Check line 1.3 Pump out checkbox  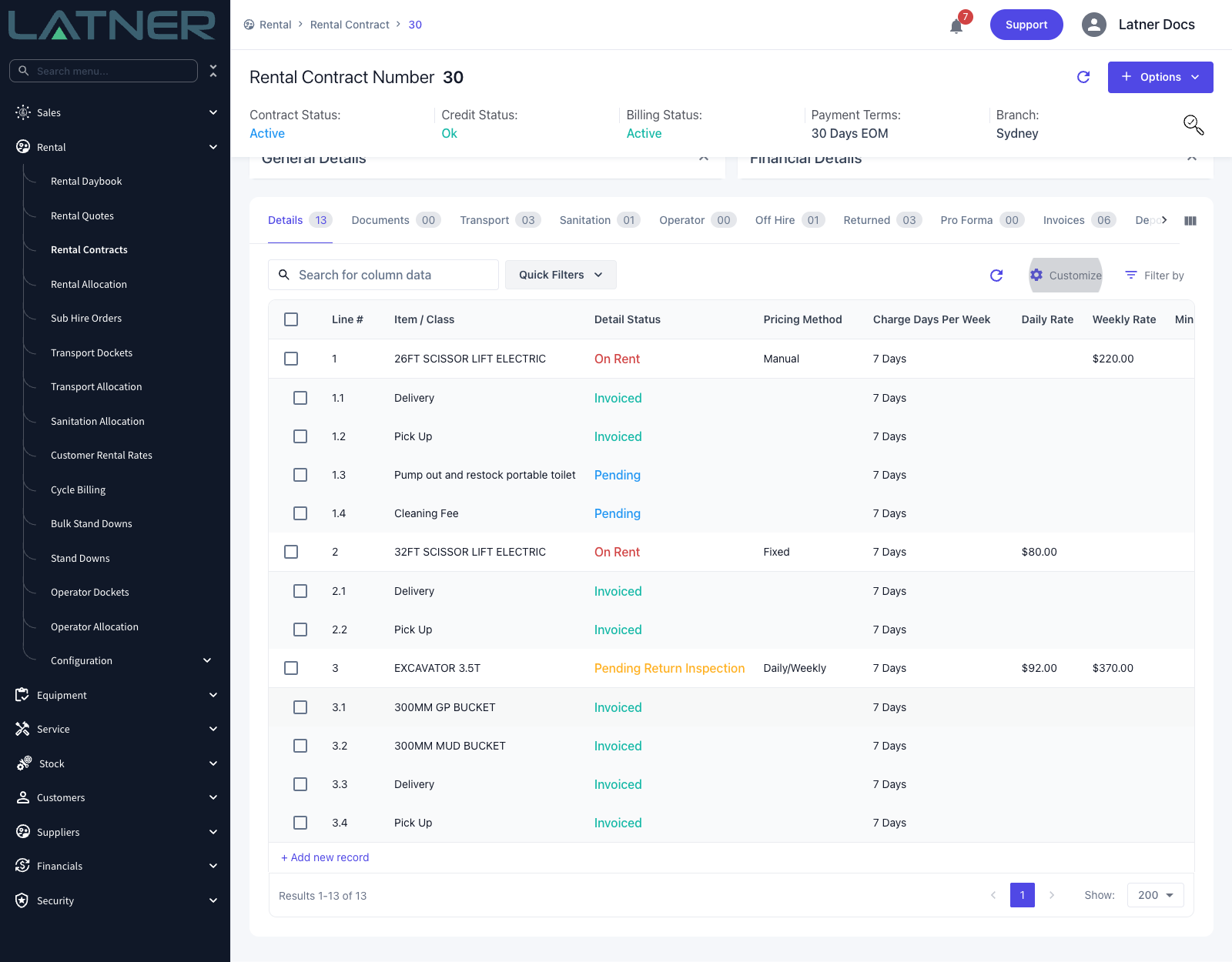(x=300, y=475)
